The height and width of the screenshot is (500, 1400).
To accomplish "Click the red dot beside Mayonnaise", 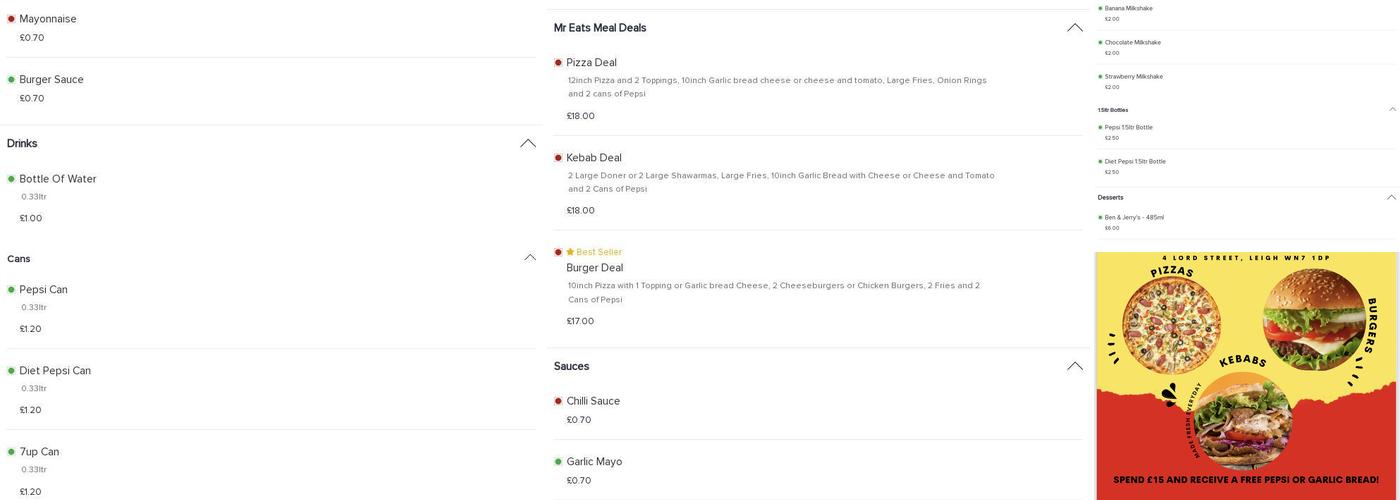I will (11, 19).
